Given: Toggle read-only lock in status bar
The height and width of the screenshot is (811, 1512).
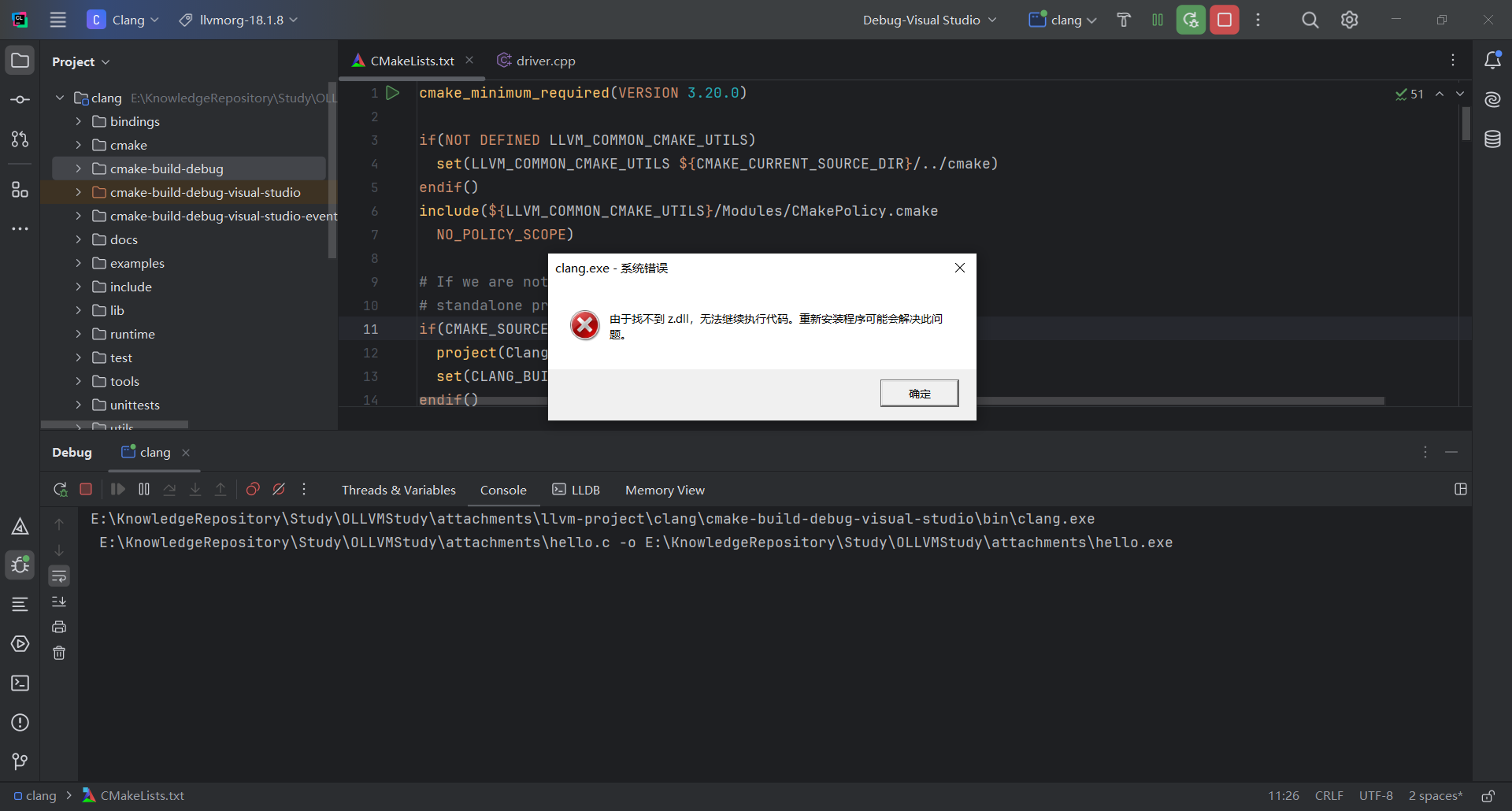Looking at the screenshot, I should point(1488,796).
